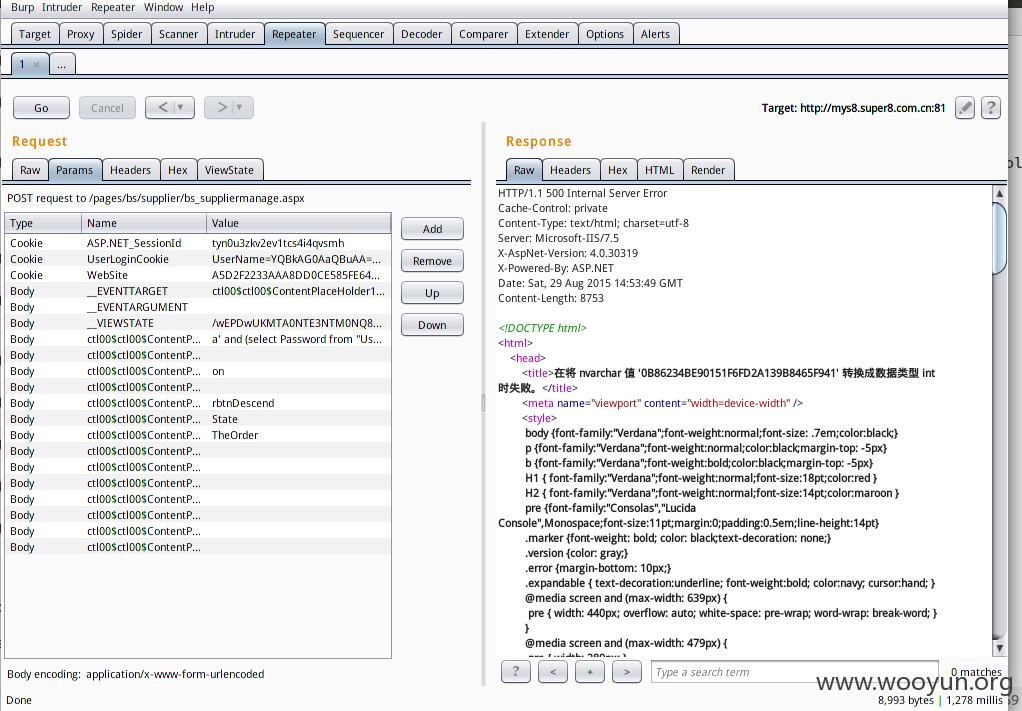Select response Headers tab
Image resolution: width=1022 pixels, height=711 pixels.
click(x=570, y=170)
